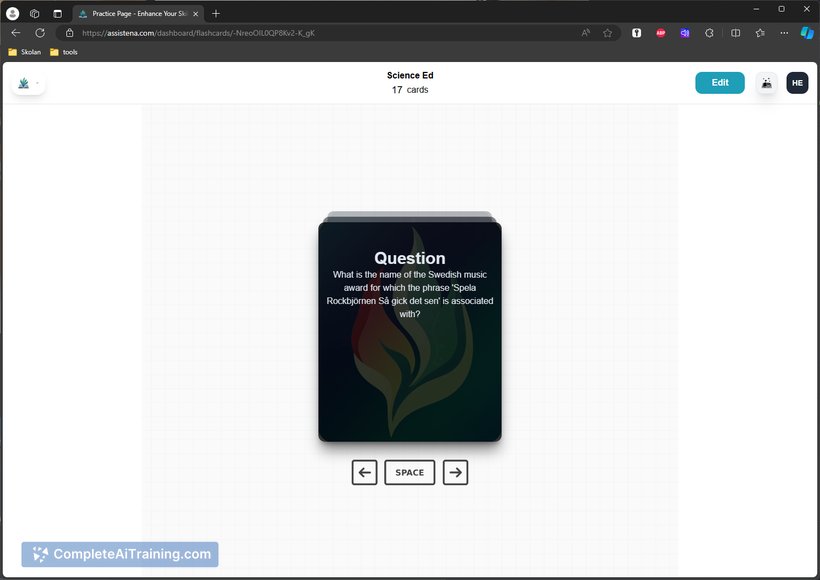Click the Edit button

[x=720, y=83]
